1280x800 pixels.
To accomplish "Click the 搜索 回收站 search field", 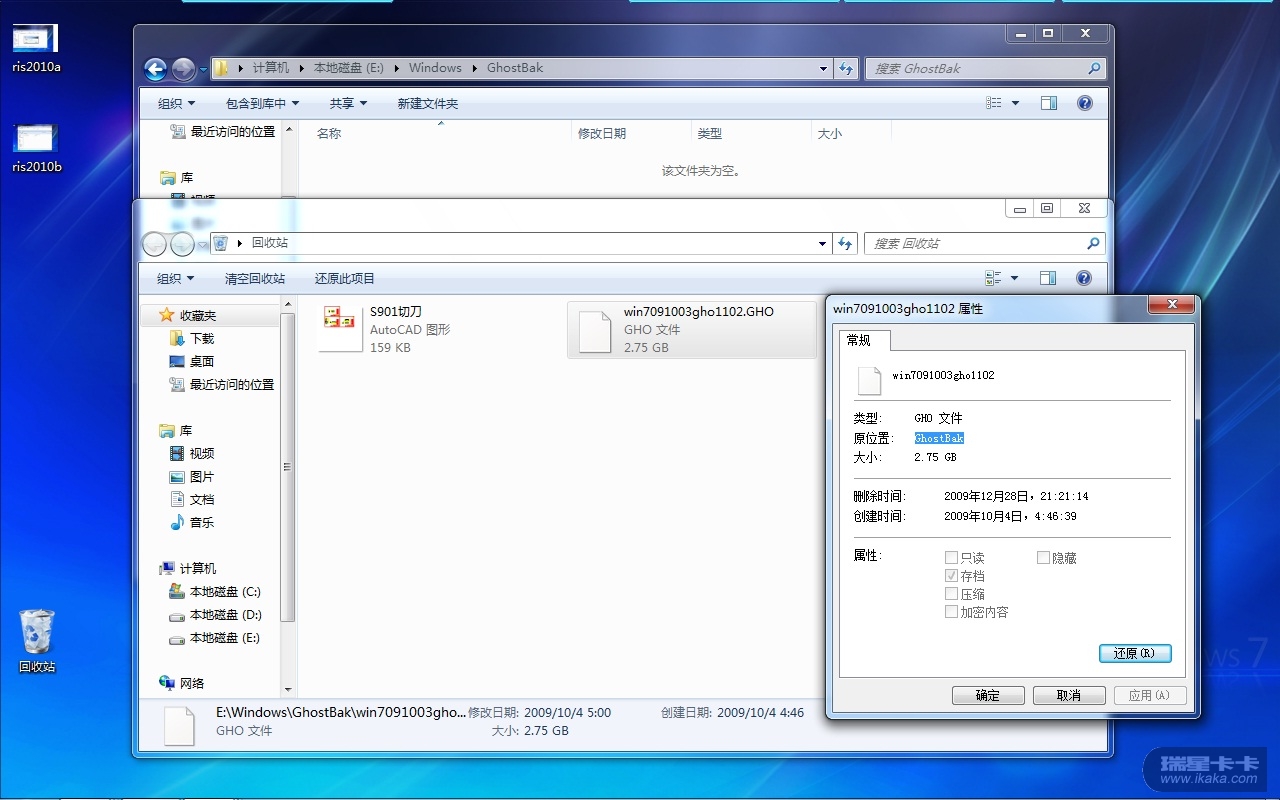I will click(x=975, y=244).
